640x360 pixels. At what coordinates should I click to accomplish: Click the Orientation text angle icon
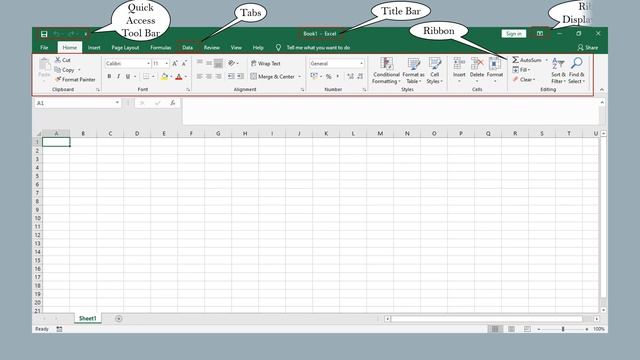(x=231, y=63)
